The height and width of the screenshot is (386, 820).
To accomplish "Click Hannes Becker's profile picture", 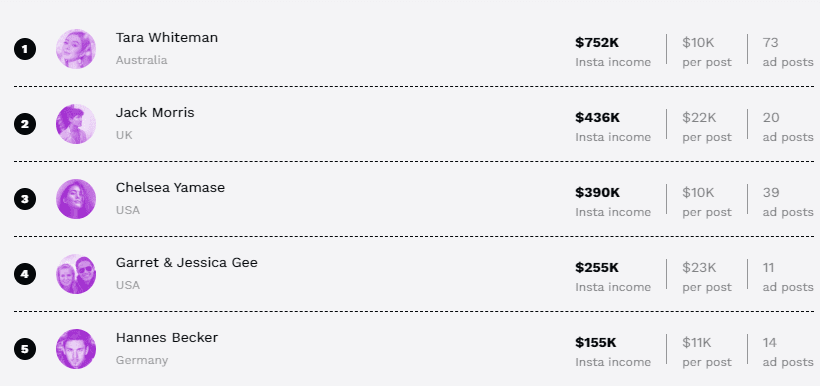I will (76, 349).
